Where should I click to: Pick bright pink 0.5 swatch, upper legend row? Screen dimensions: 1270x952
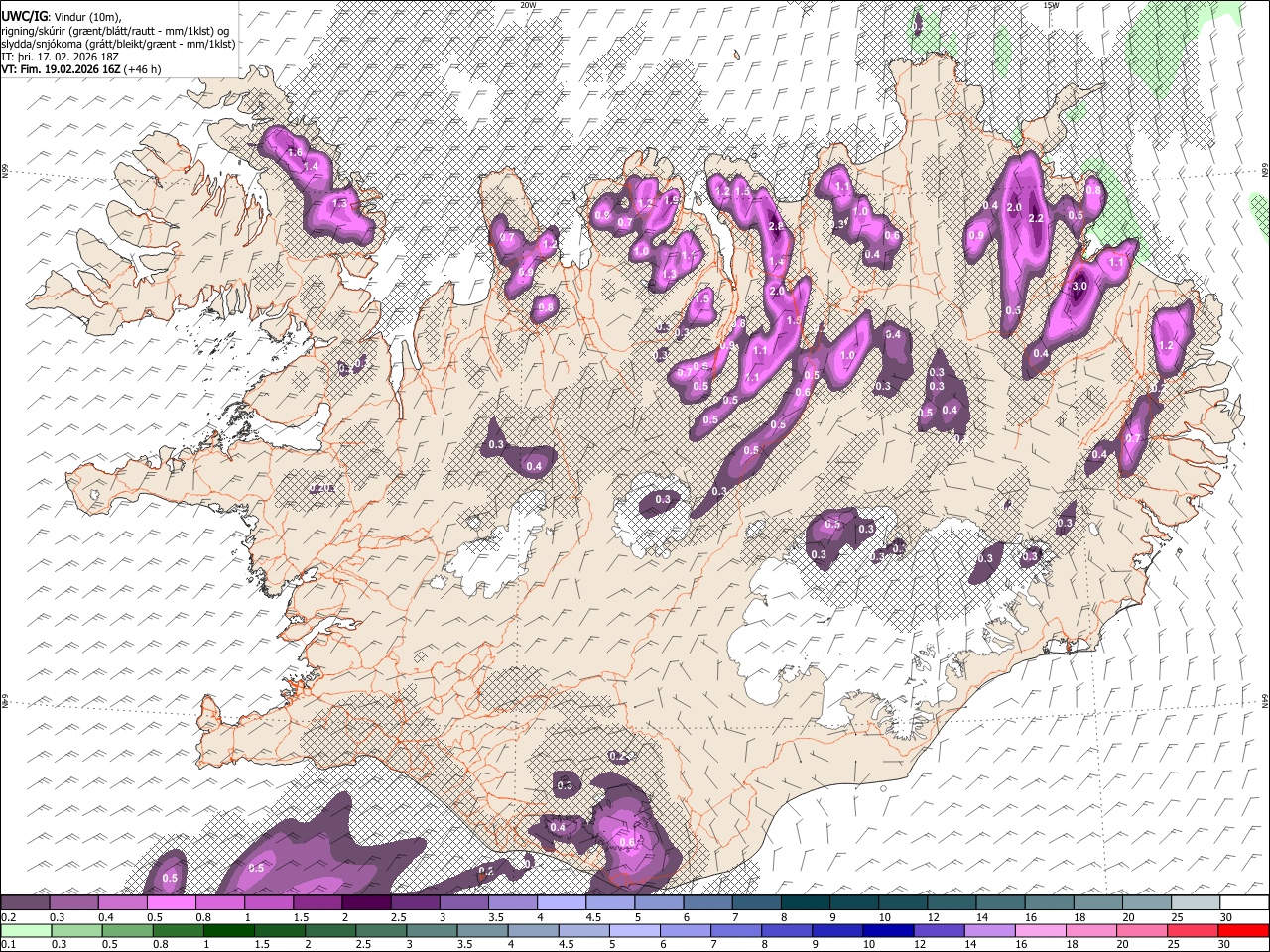click(x=171, y=903)
